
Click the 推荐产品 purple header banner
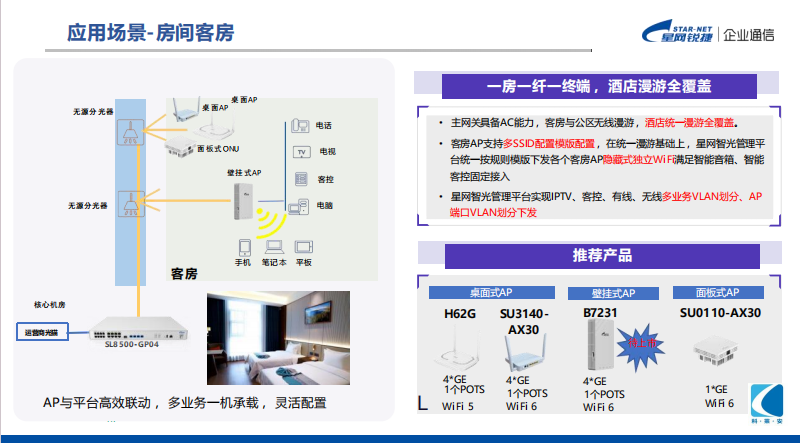pos(602,256)
